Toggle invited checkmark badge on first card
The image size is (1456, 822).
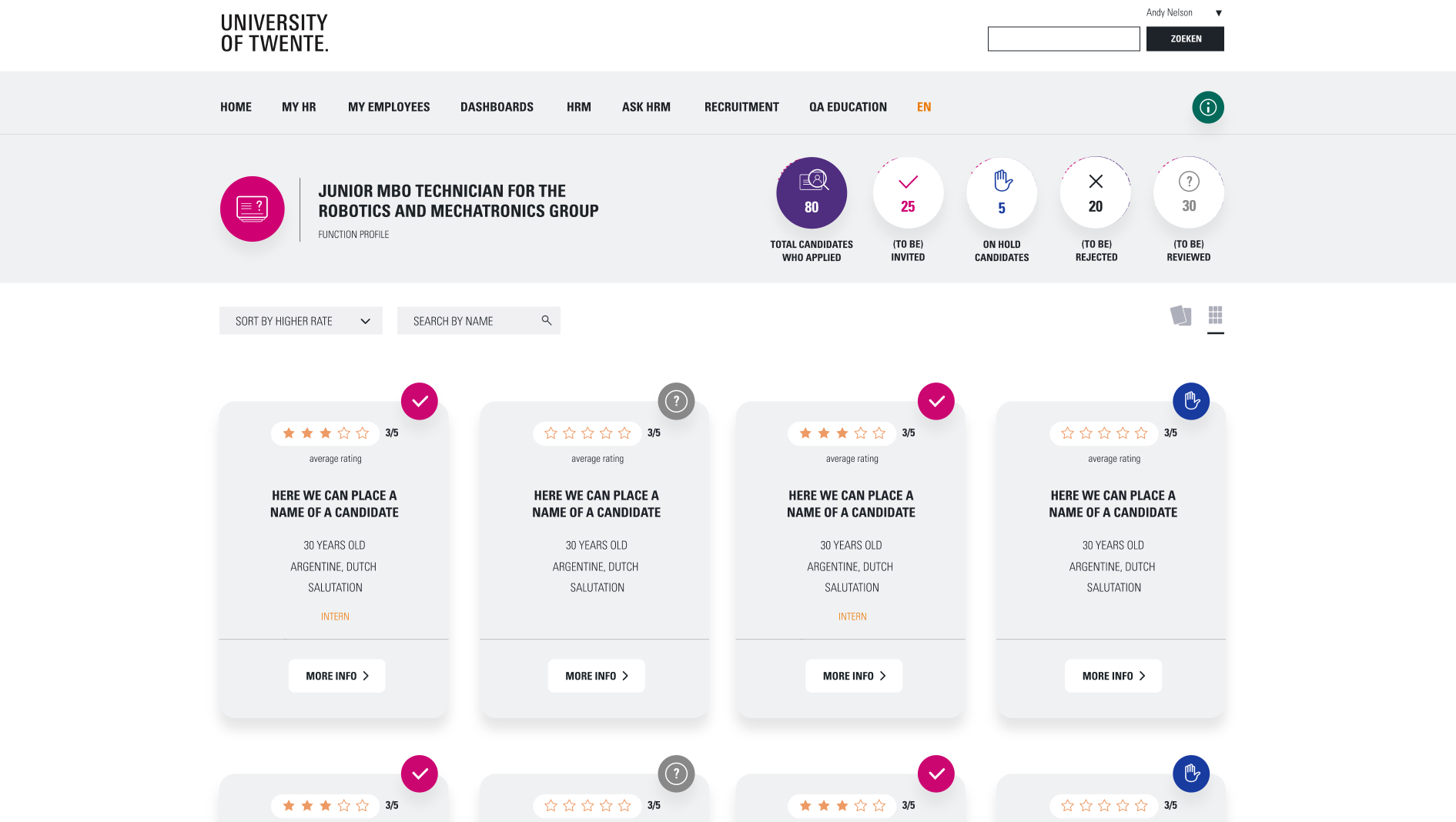pyautogui.click(x=419, y=401)
